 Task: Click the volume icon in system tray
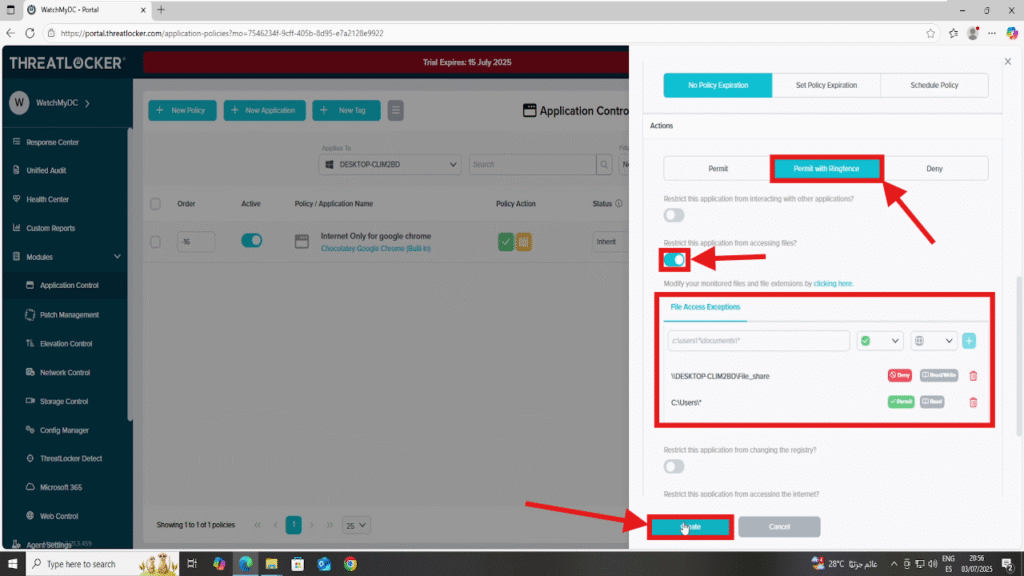(933, 564)
